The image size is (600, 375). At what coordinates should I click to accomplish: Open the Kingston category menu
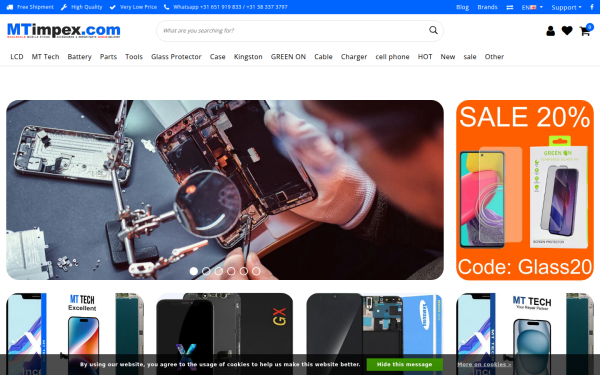pos(248,57)
